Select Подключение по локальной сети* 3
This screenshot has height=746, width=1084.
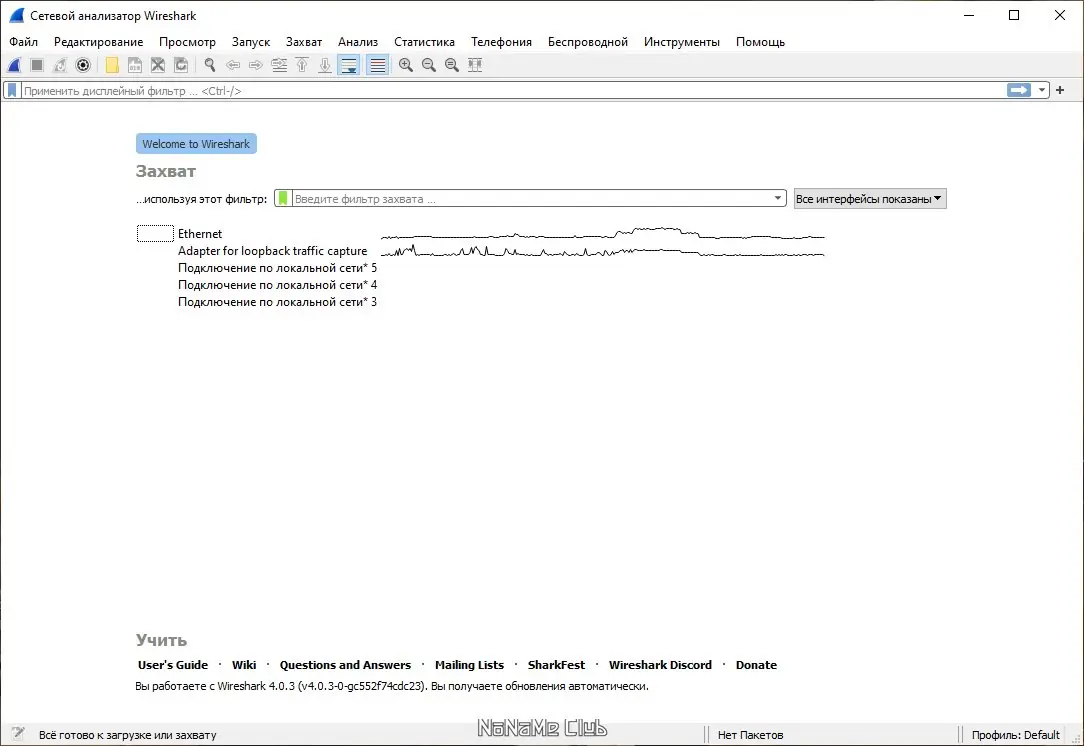[277, 301]
